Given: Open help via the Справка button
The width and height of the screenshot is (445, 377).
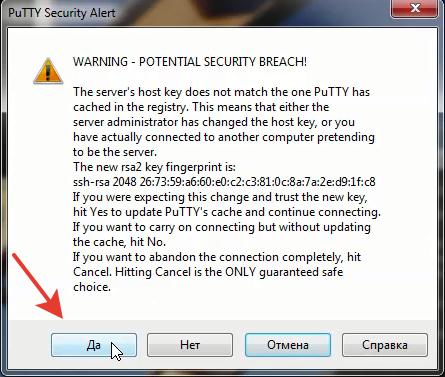Looking at the screenshot, I should click(385, 345).
